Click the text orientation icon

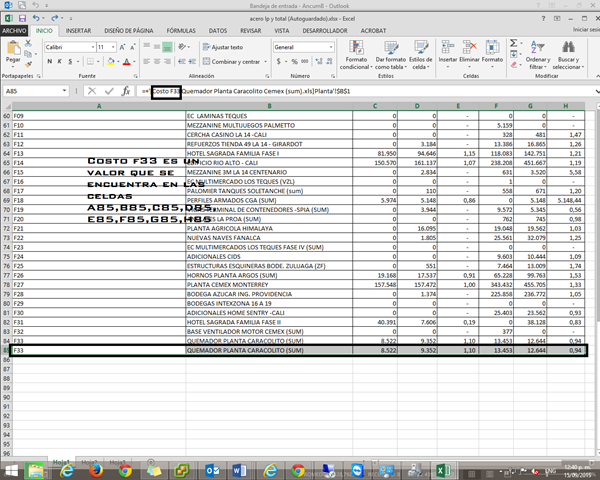click(x=182, y=47)
